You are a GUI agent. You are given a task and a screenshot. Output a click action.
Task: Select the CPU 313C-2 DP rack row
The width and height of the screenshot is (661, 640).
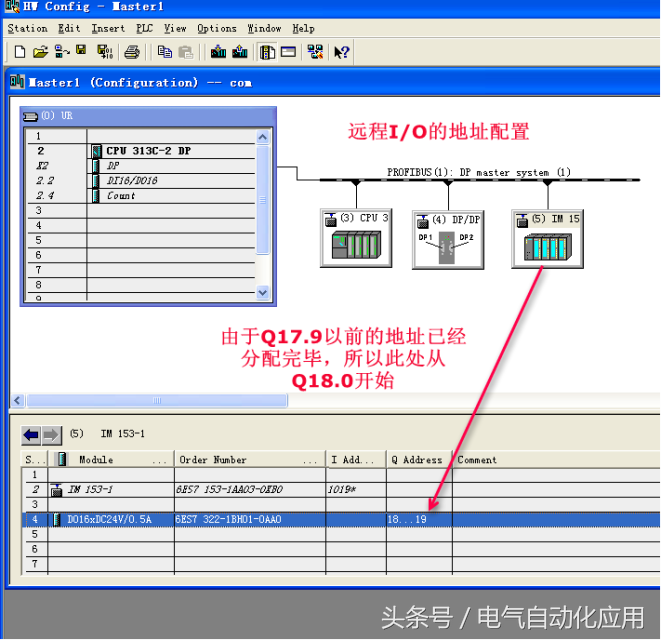pyautogui.click(x=148, y=151)
